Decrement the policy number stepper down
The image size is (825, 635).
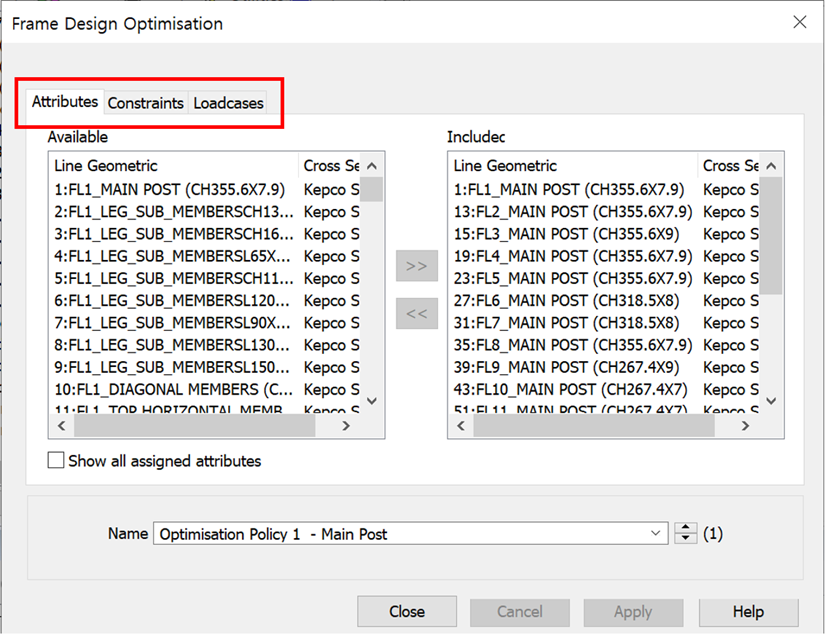point(685,539)
